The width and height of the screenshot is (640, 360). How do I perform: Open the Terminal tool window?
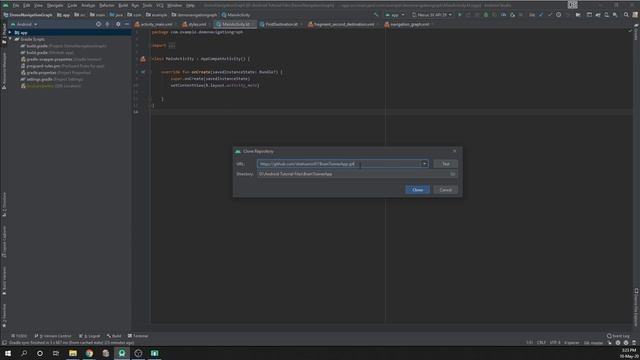pyautogui.click(x=138, y=336)
